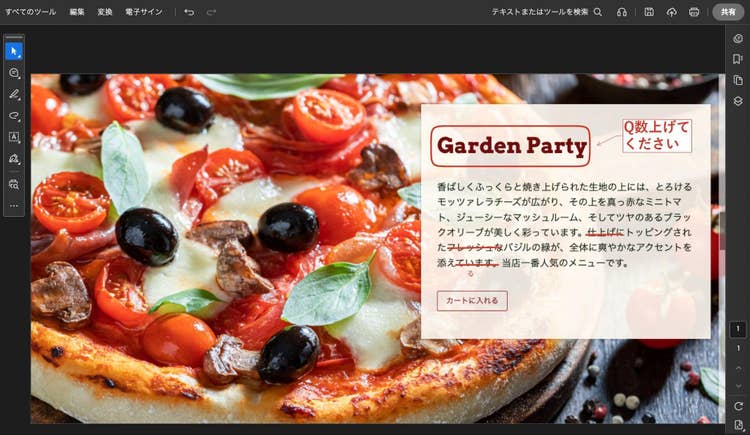Go to next page arrow
This screenshot has width=750, height=435.
click(738, 386)
